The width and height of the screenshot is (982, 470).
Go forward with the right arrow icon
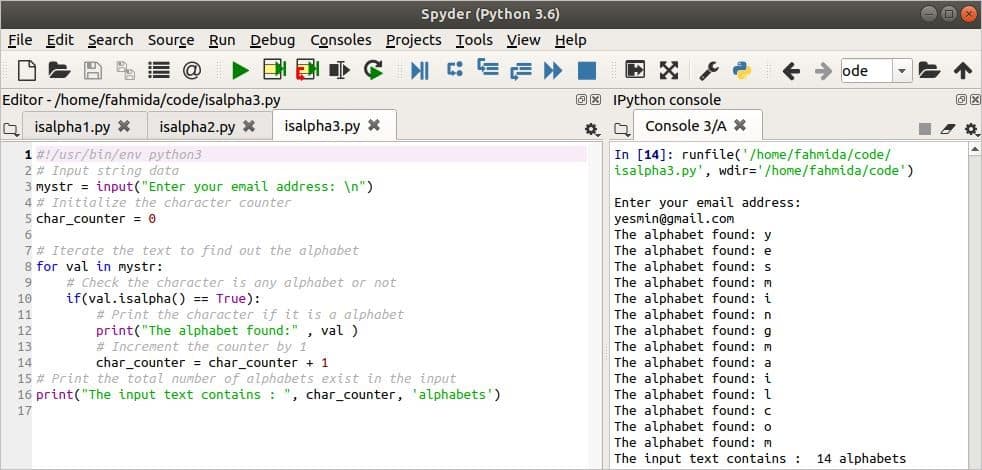pos(824,71)
